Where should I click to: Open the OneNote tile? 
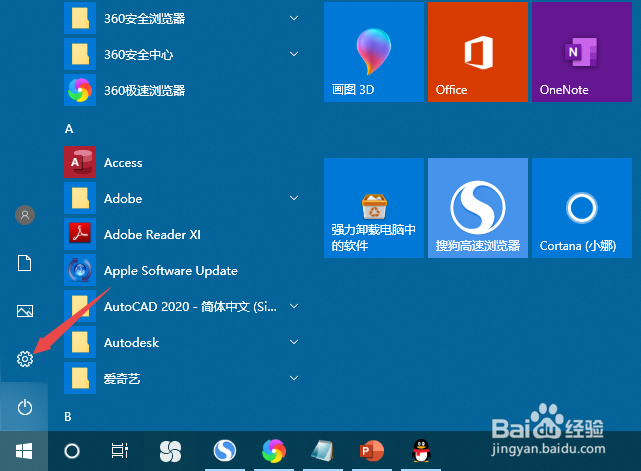point(582,52)
